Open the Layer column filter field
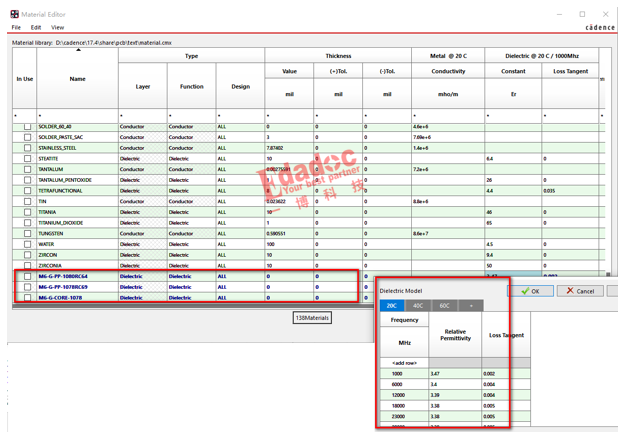Screen dimensions: 621x433 point(142,116)
